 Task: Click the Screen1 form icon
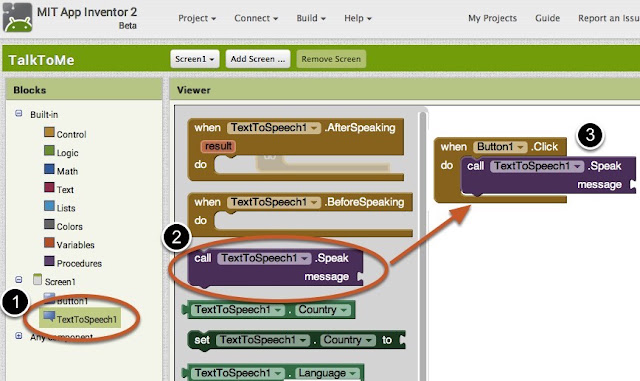coord(38,279)
